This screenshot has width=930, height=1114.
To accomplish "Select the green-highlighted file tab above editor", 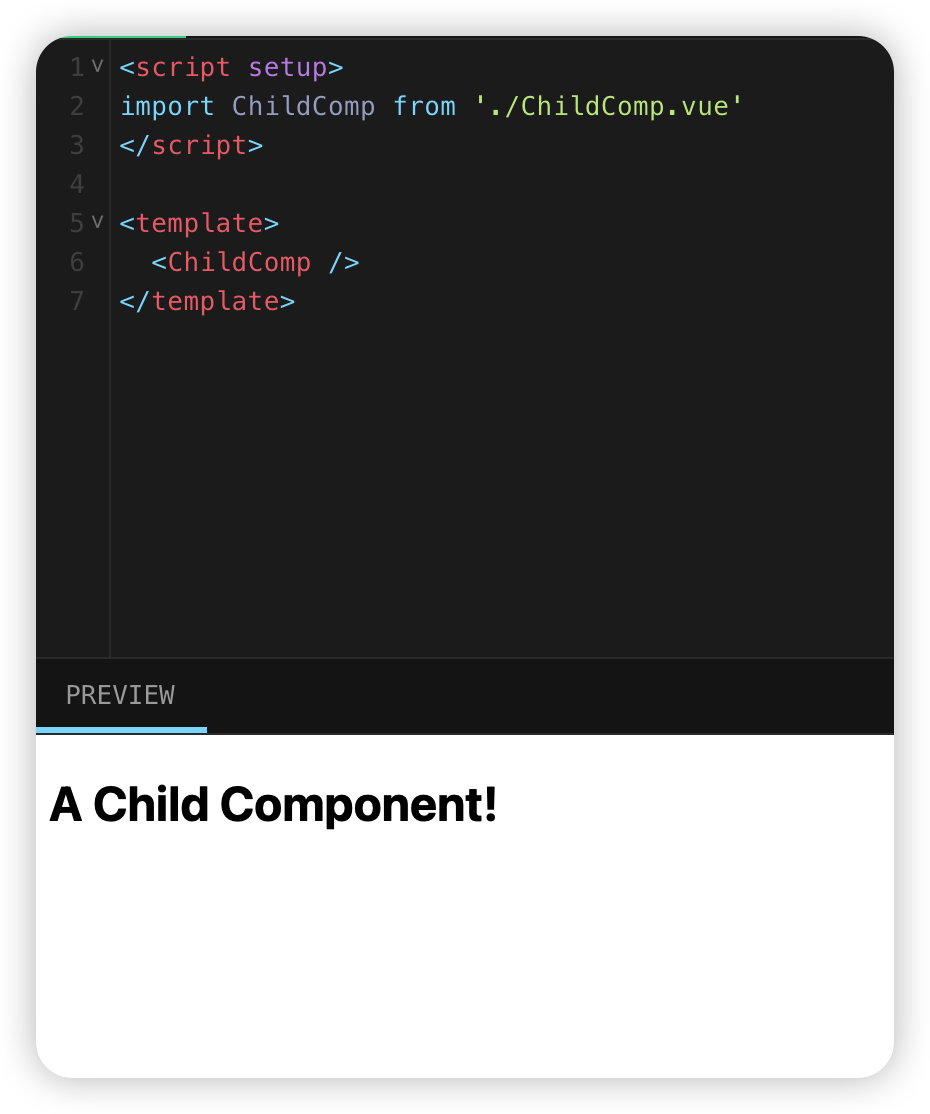I will [x=124, y=37].
